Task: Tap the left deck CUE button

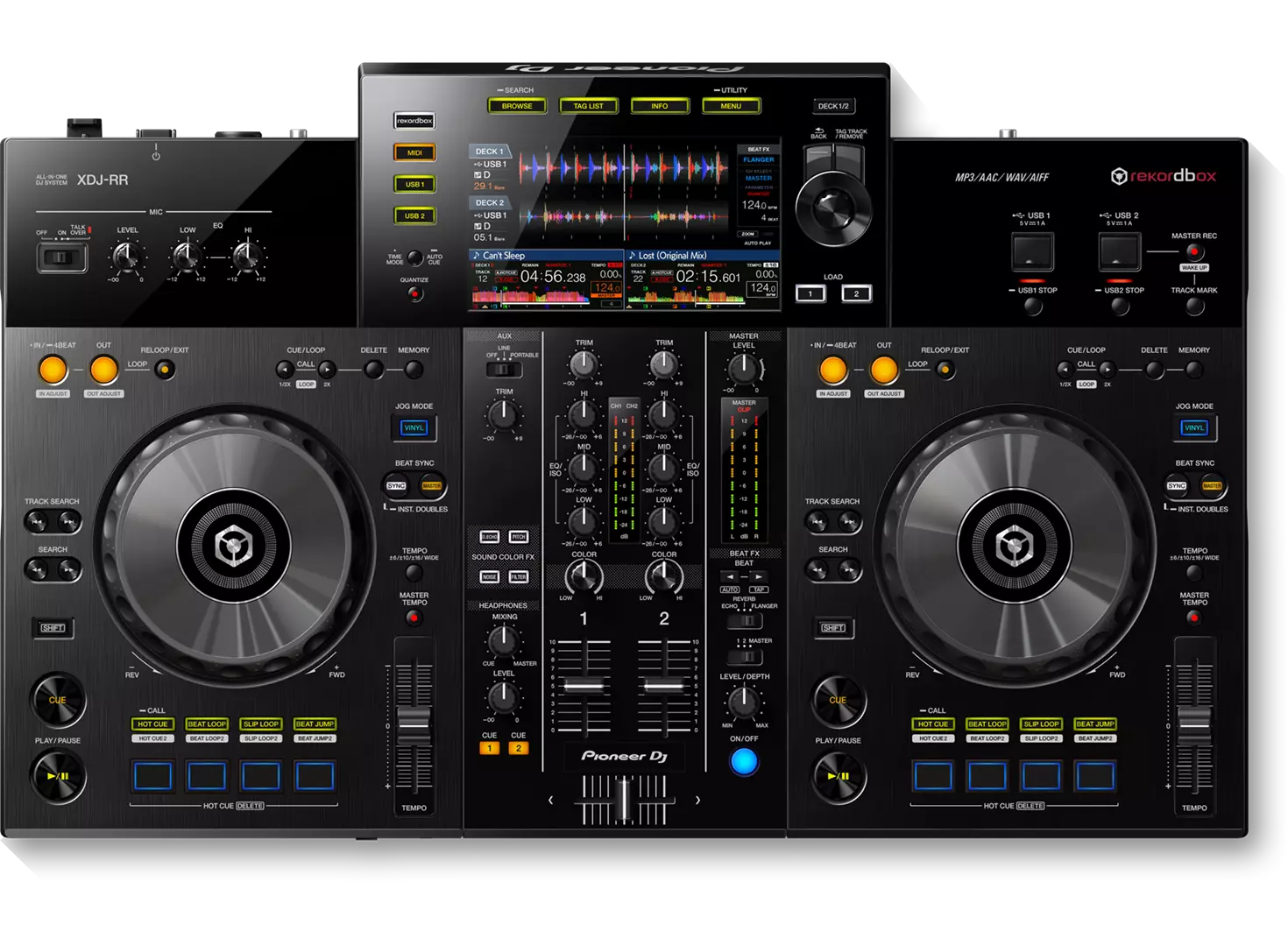Action: pos(58,700)
